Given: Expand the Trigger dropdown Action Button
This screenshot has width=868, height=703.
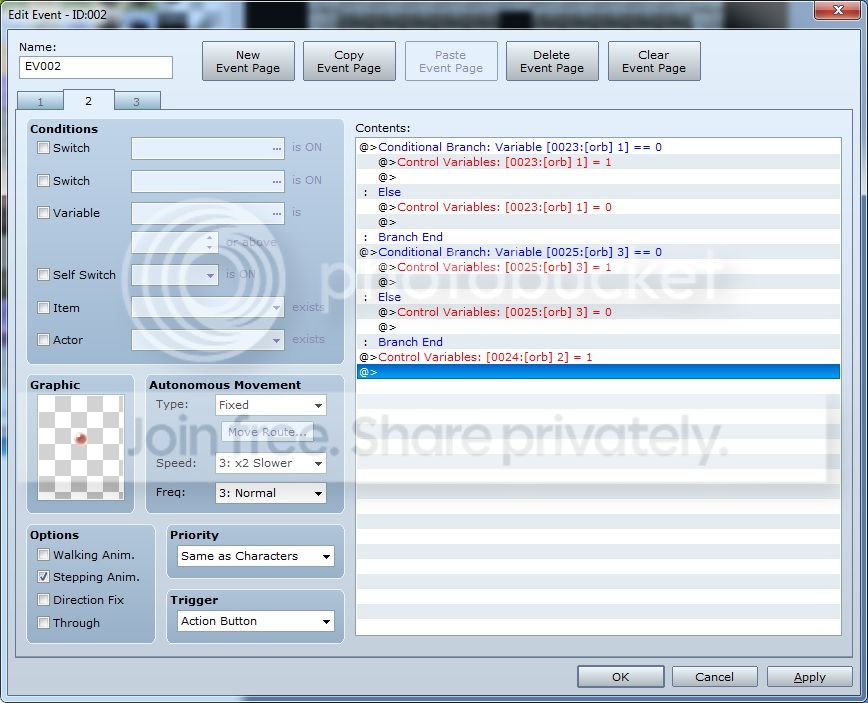Looking at the screenshot, I should [x=256, y=621].
